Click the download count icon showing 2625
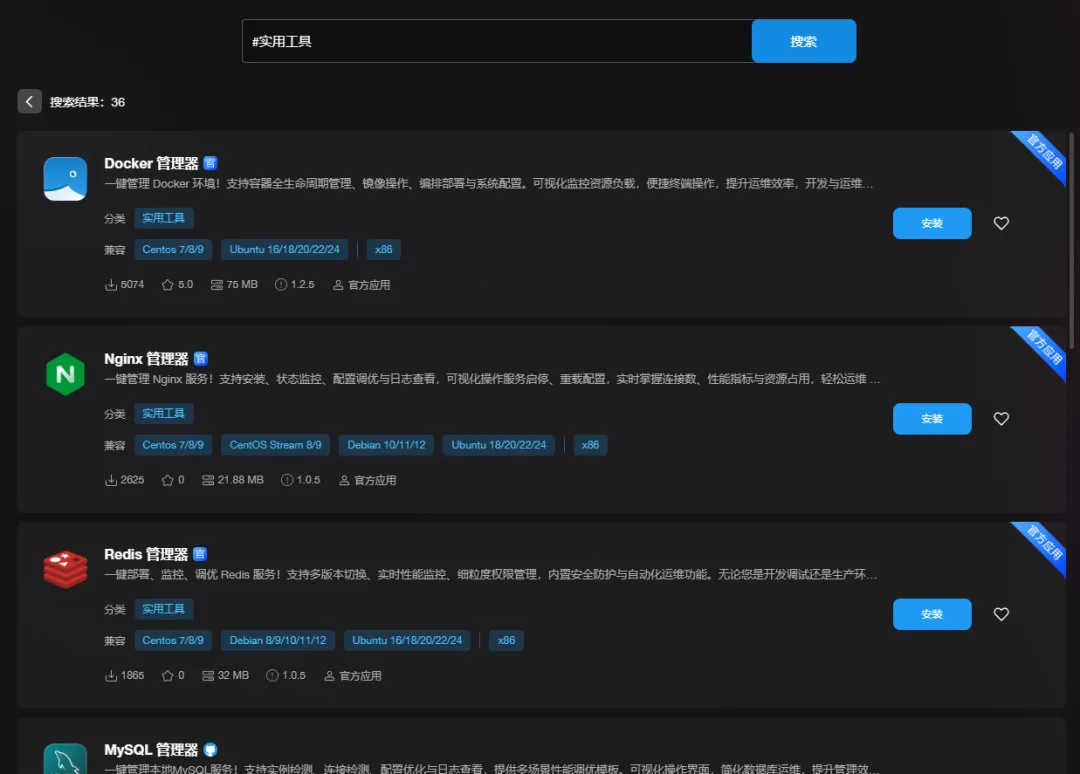This screenshot has width=1080, height=774. click(110, 480)
